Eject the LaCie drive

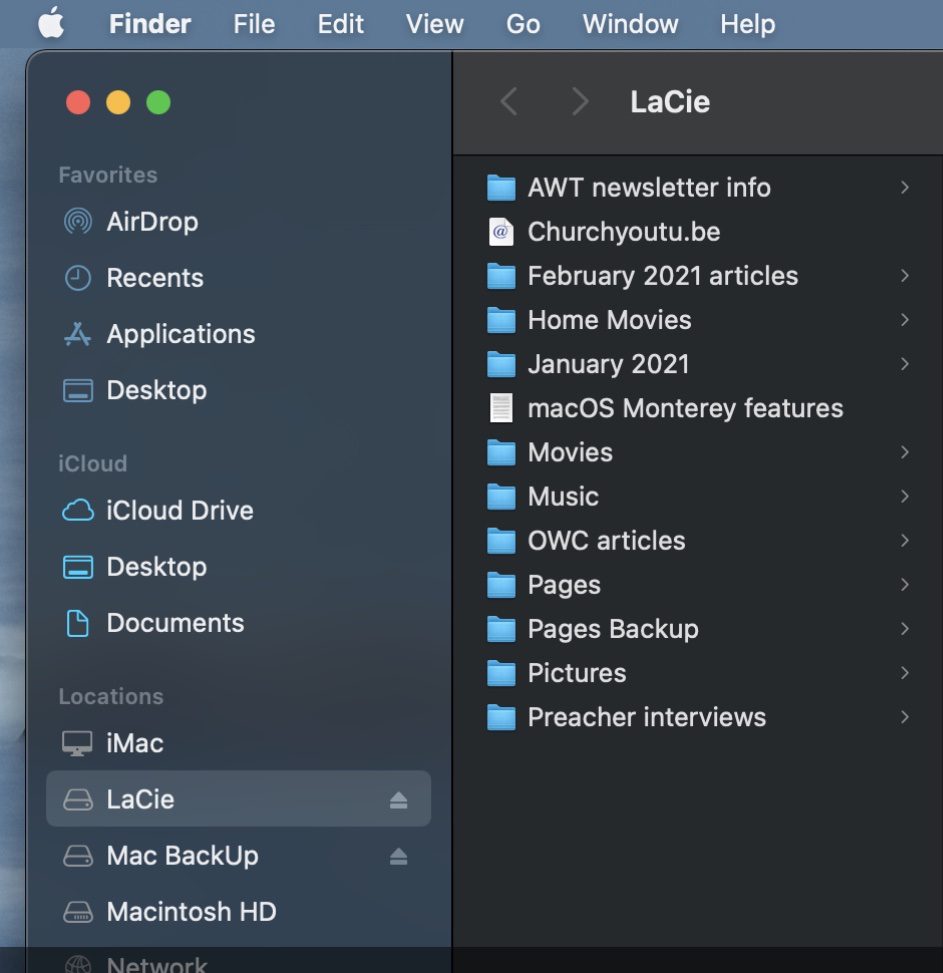coord(398,799)
